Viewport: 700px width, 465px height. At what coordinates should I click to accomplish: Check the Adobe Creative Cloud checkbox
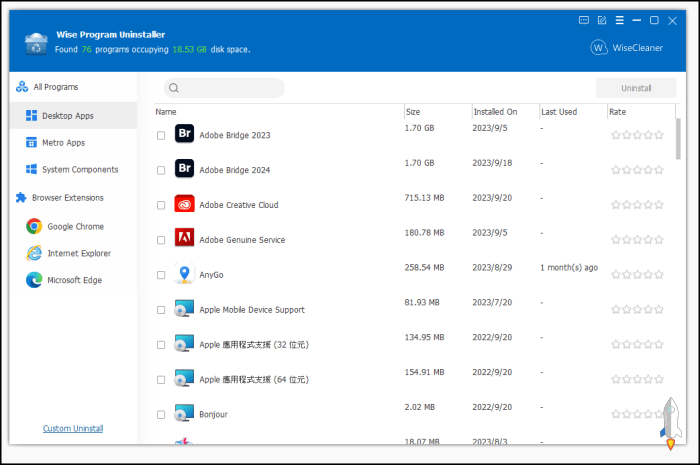(161, 205)
